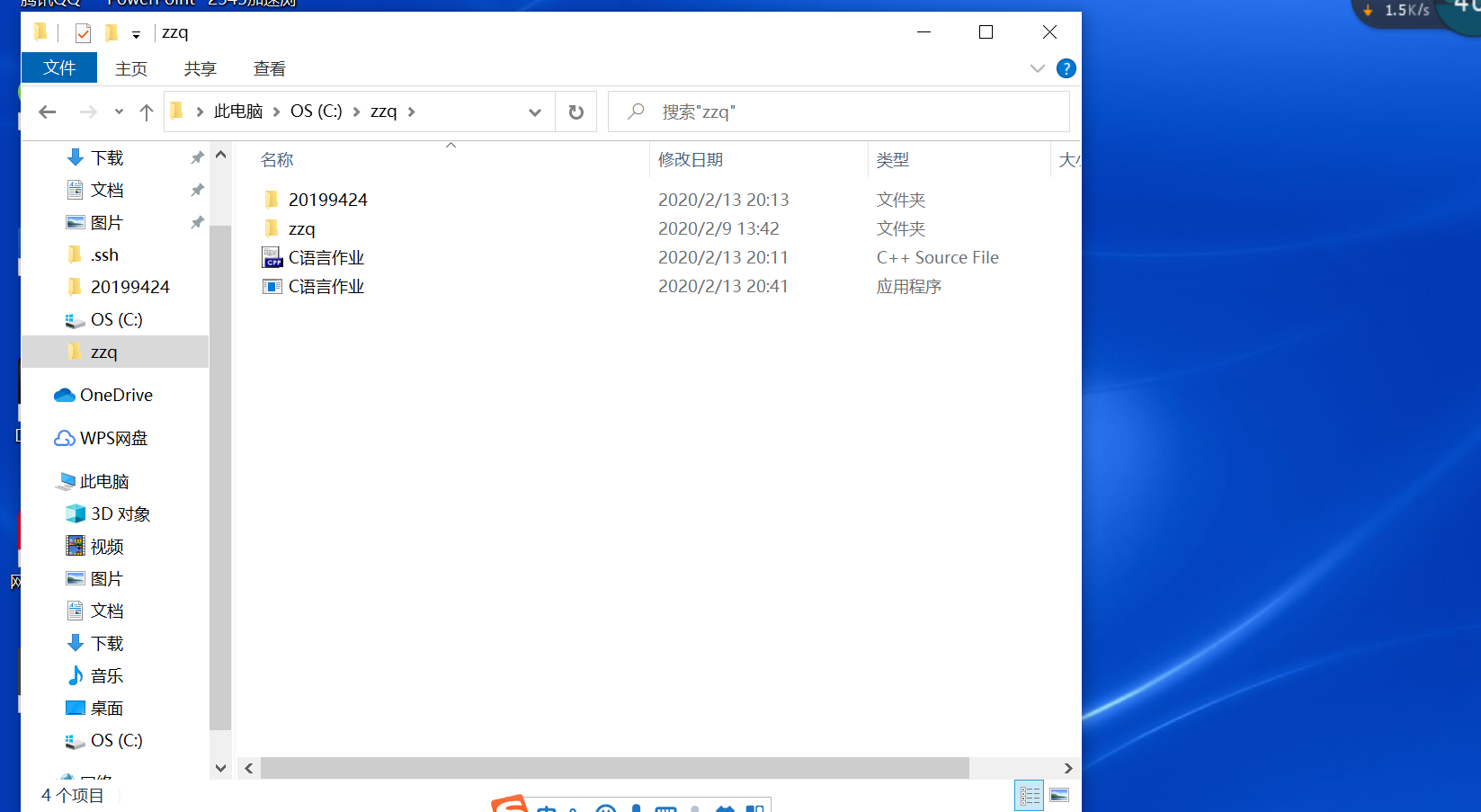Switch to the 主页 ribbon tab
1481x812 pixels.
(x=131, y=68)
